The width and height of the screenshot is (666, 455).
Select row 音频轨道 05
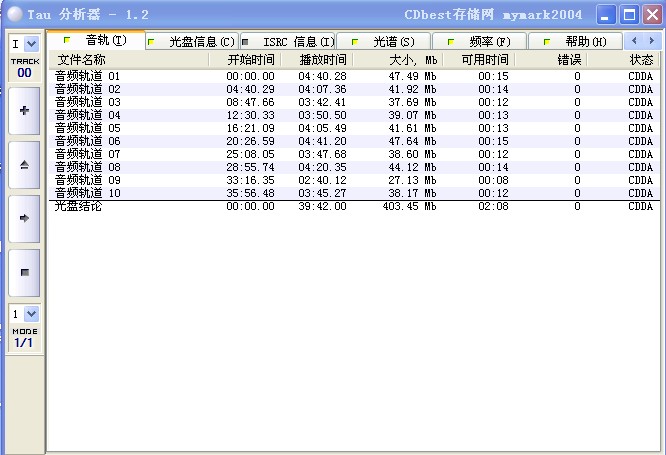click(x=354, y=128)
